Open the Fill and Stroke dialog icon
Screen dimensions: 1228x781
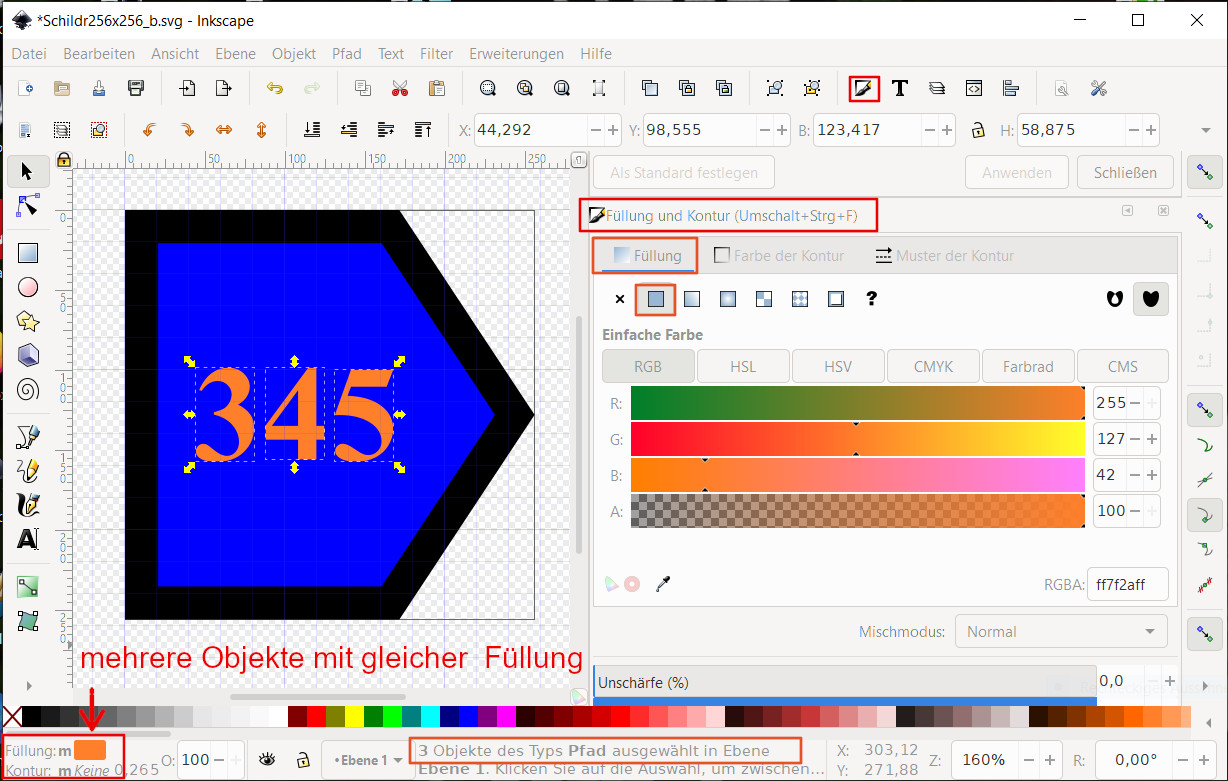(x=863, y=88)
